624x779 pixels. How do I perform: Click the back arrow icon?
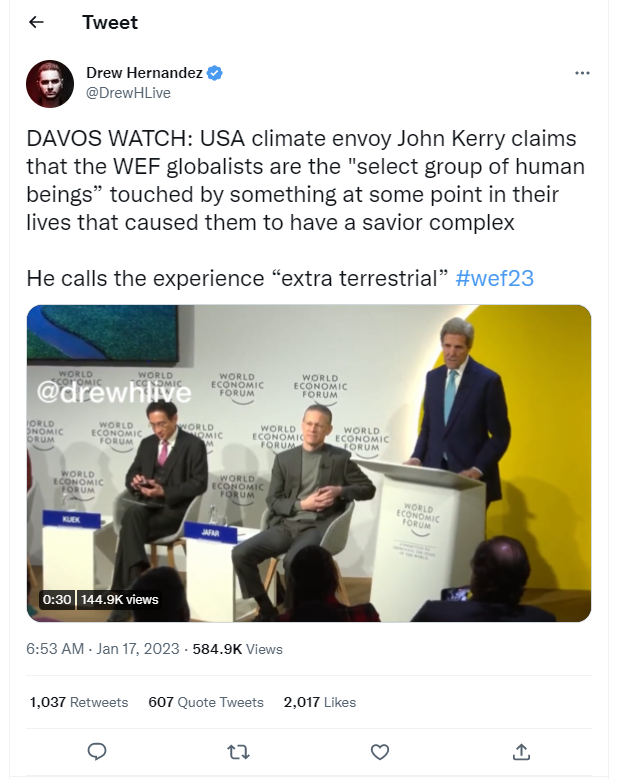coord(37,23)
